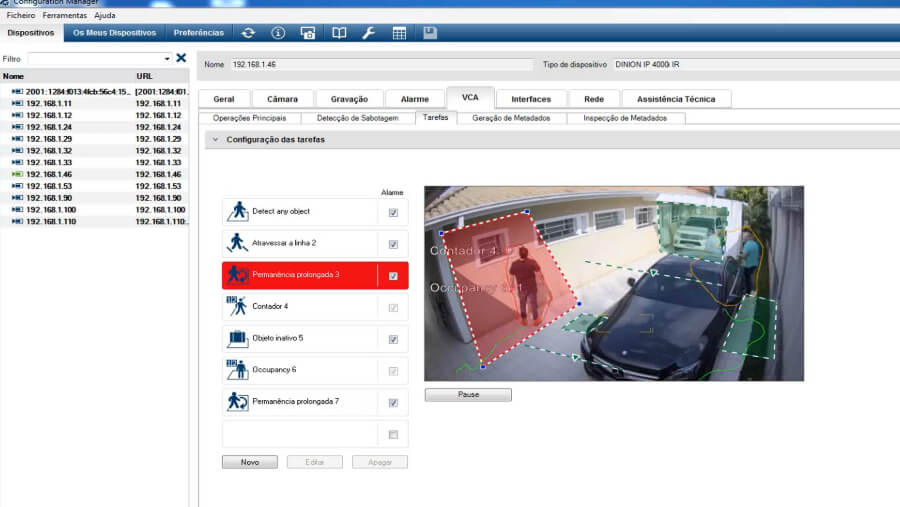The height and width of the screenshot is (507, 900).
Task: Toggle alarm checkbox for Detect any object
Action: click(393, 212)
